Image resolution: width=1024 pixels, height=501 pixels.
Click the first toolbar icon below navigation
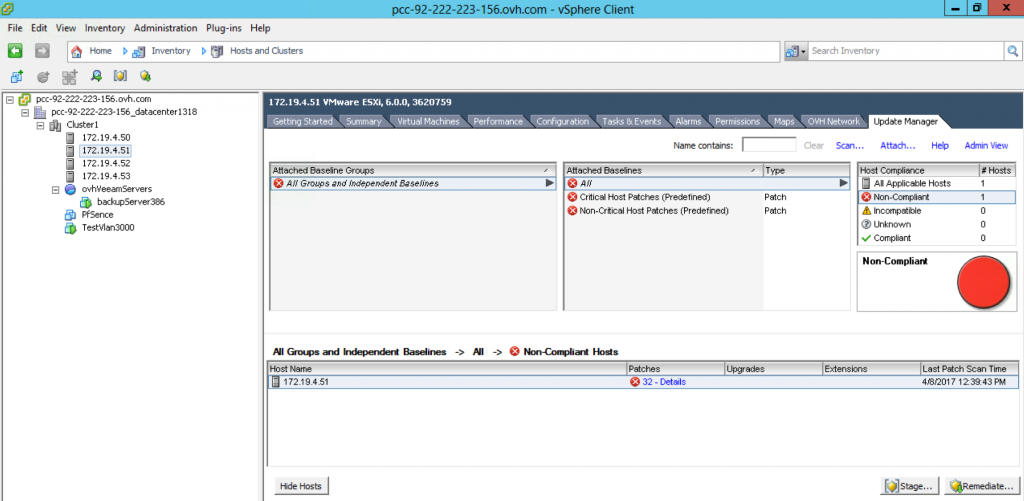[x=18, y=76]
